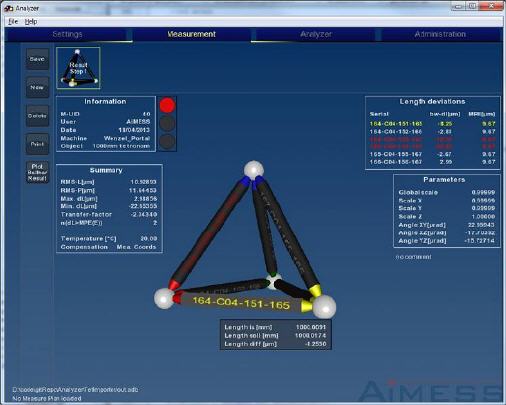Select the 164-C04-151-165 row in Length deviations
The image size is (506, 405).
[x=432, y=124]
